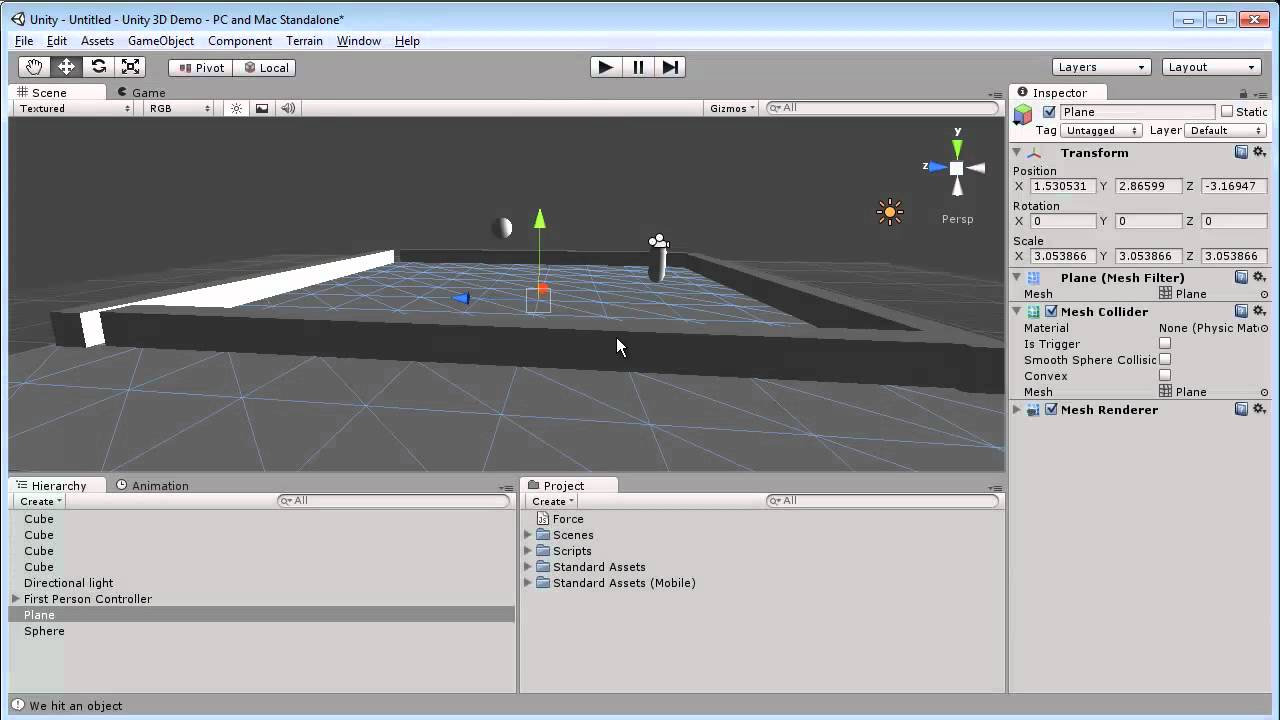Image resolution: width=1280 pixels, height=720 pixels.
Task: Open Hierarchy Create button
Action: coord(40,501)
